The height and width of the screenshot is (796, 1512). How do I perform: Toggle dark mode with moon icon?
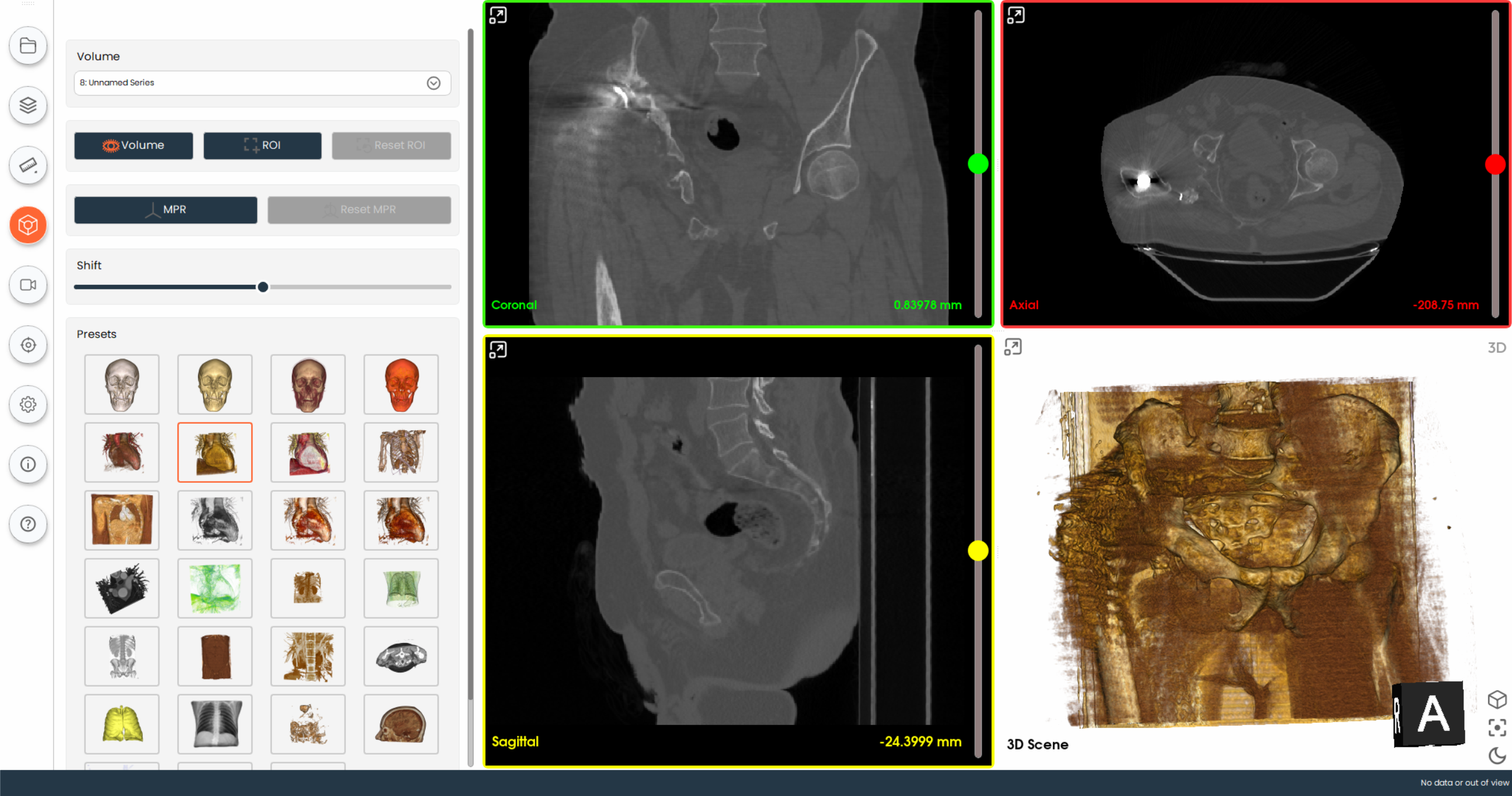(1496, 755)
